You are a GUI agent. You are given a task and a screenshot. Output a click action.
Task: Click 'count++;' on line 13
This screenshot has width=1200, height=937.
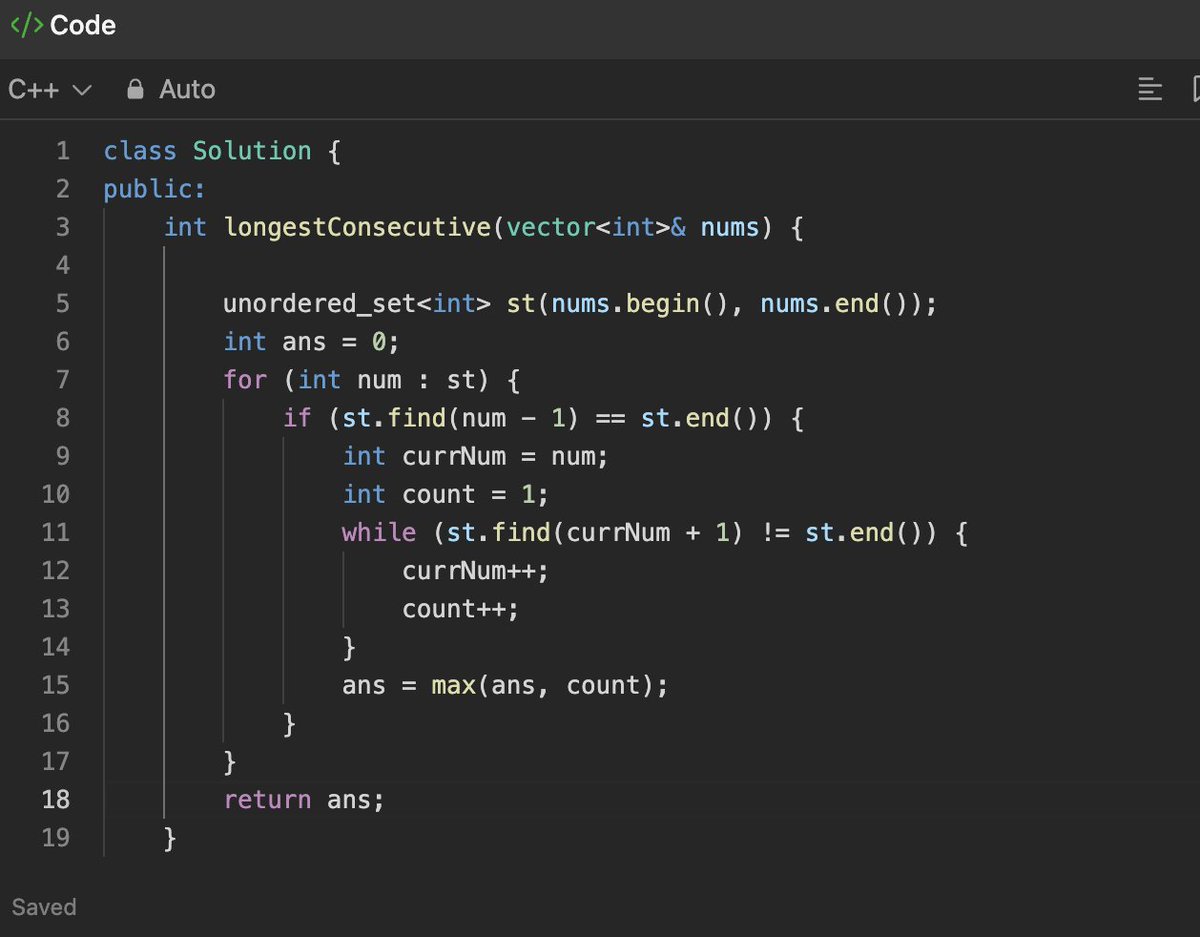pyautogui.click(x=461, y=608)
